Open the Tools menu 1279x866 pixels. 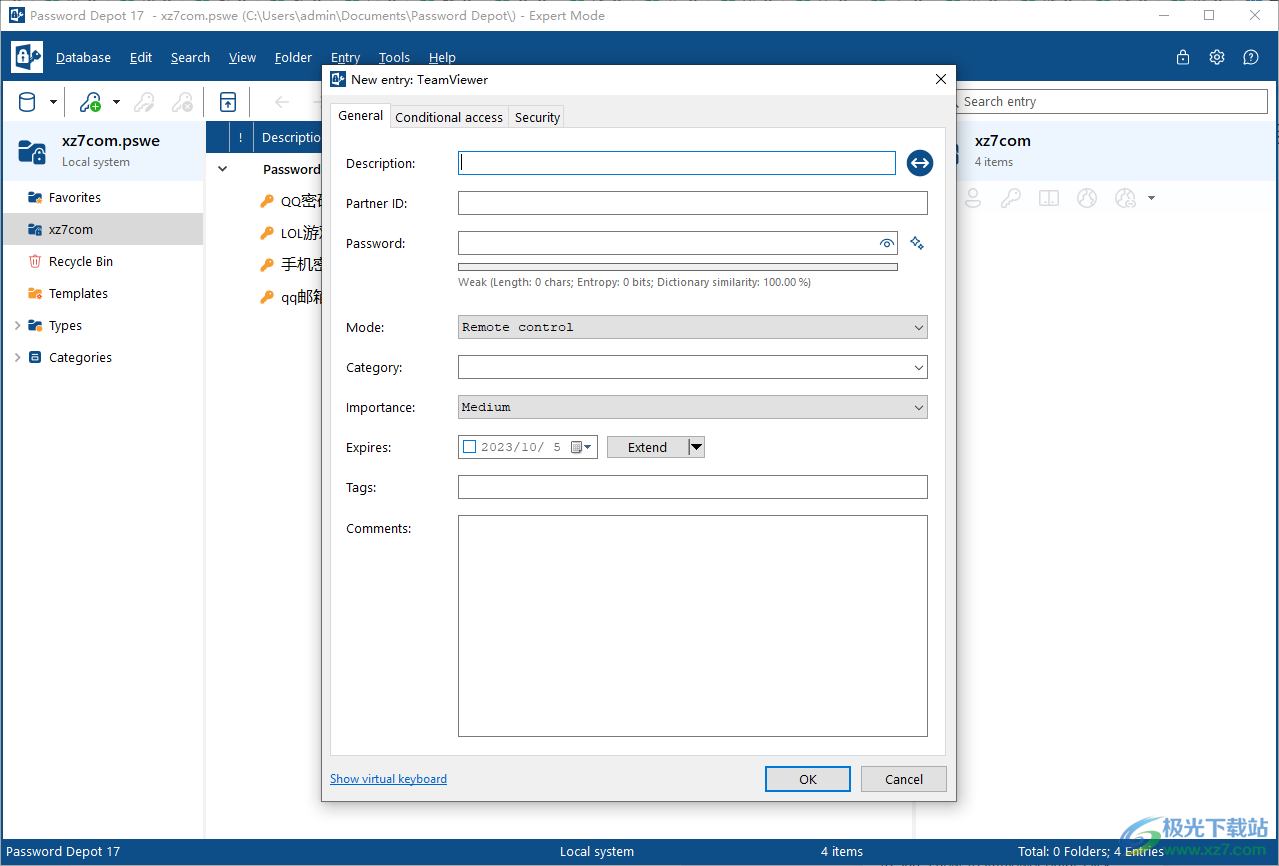[x=394, y=57]
